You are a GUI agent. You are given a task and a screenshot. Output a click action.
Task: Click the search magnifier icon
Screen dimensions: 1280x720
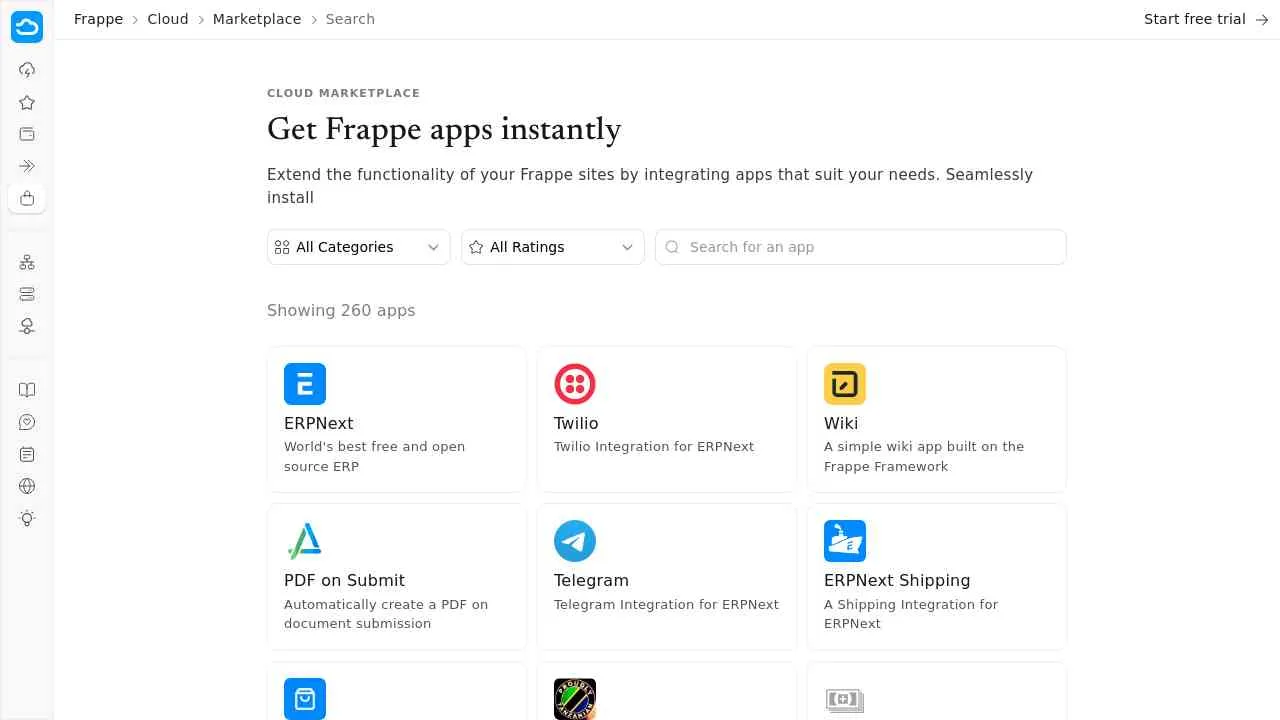click(672, 247)
